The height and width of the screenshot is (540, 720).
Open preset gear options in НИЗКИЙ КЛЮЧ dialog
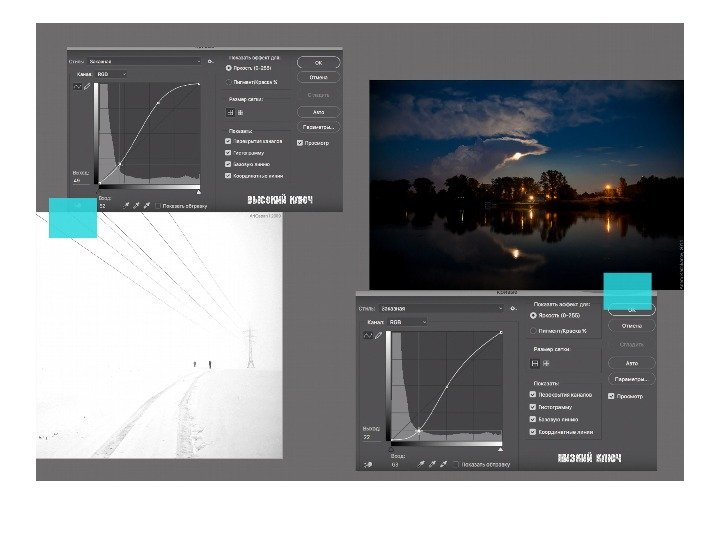(x=513, y=309)
